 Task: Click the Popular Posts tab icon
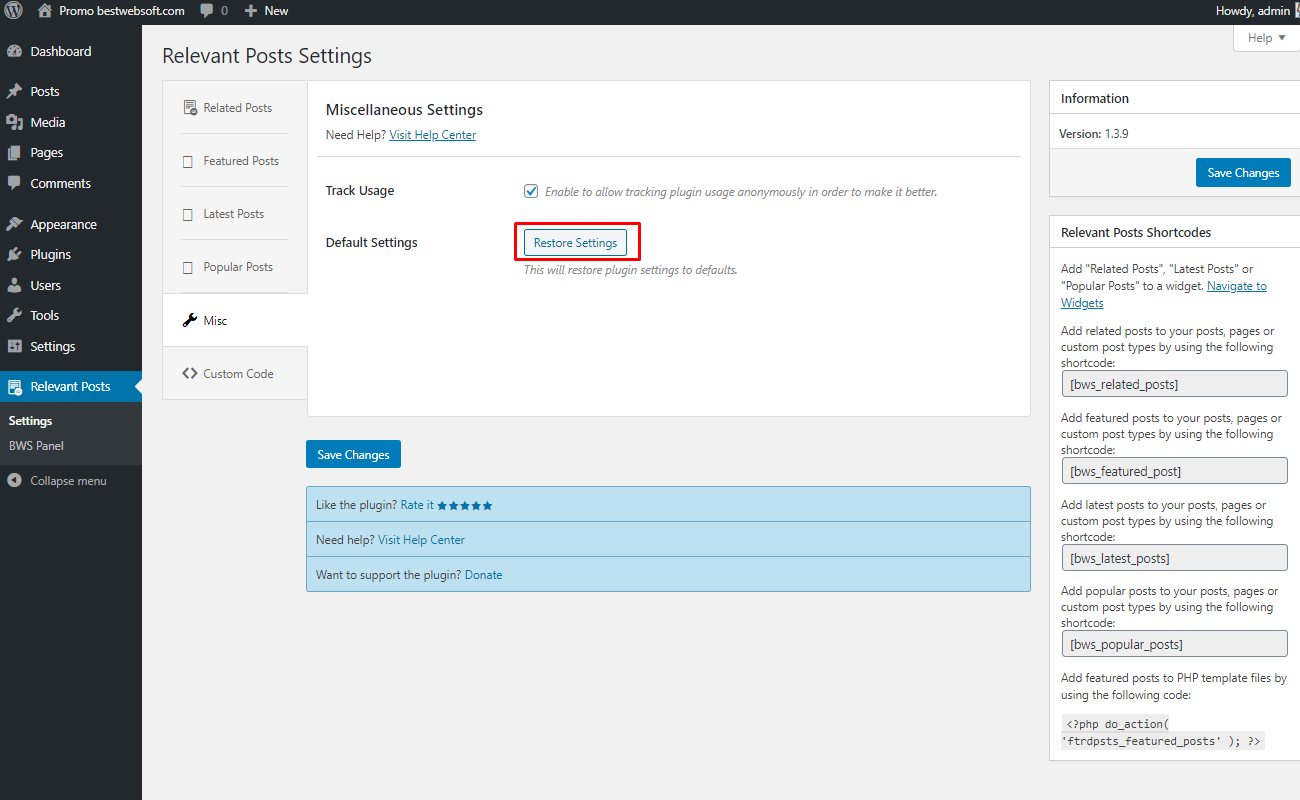coord(188,267)
